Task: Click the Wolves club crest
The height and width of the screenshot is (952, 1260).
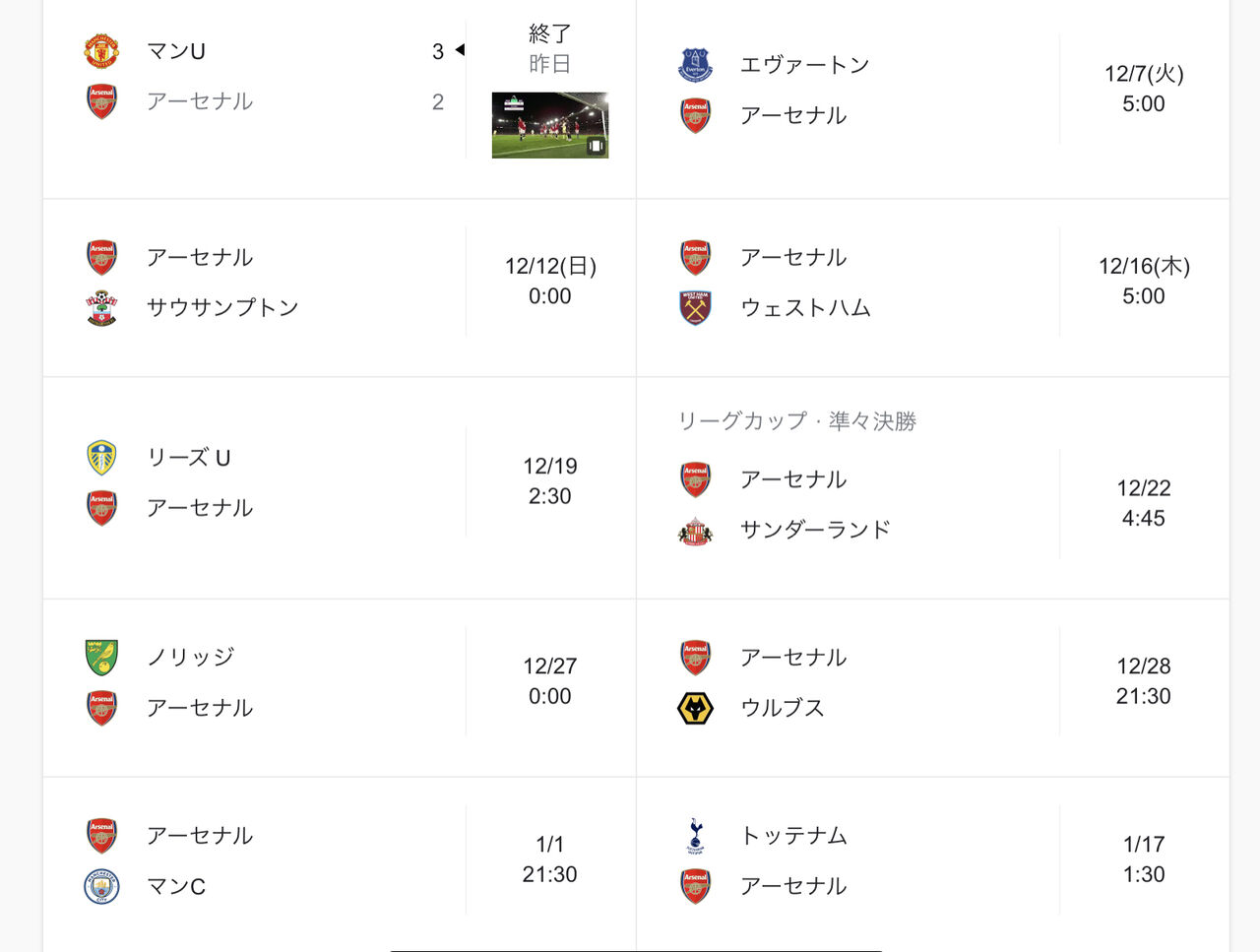Action: (x=694, y=707)
